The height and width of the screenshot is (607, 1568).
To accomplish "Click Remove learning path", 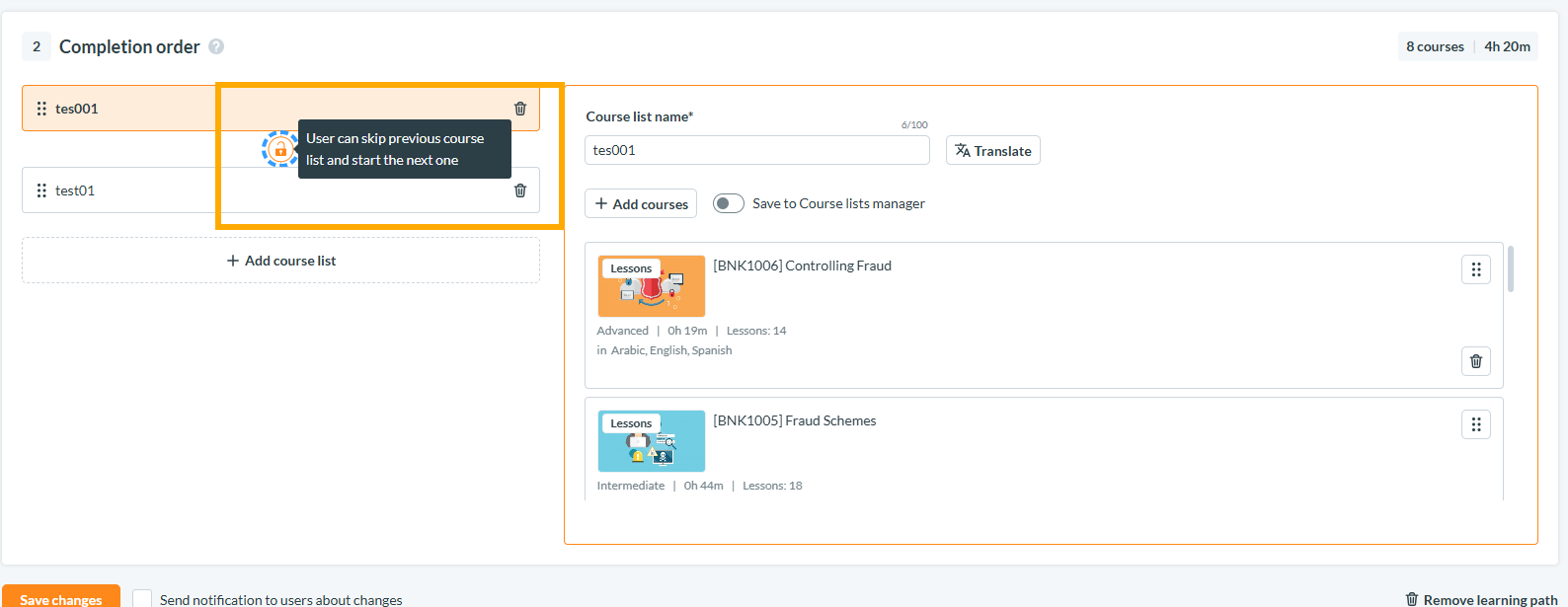I will tap(1481, 599).
